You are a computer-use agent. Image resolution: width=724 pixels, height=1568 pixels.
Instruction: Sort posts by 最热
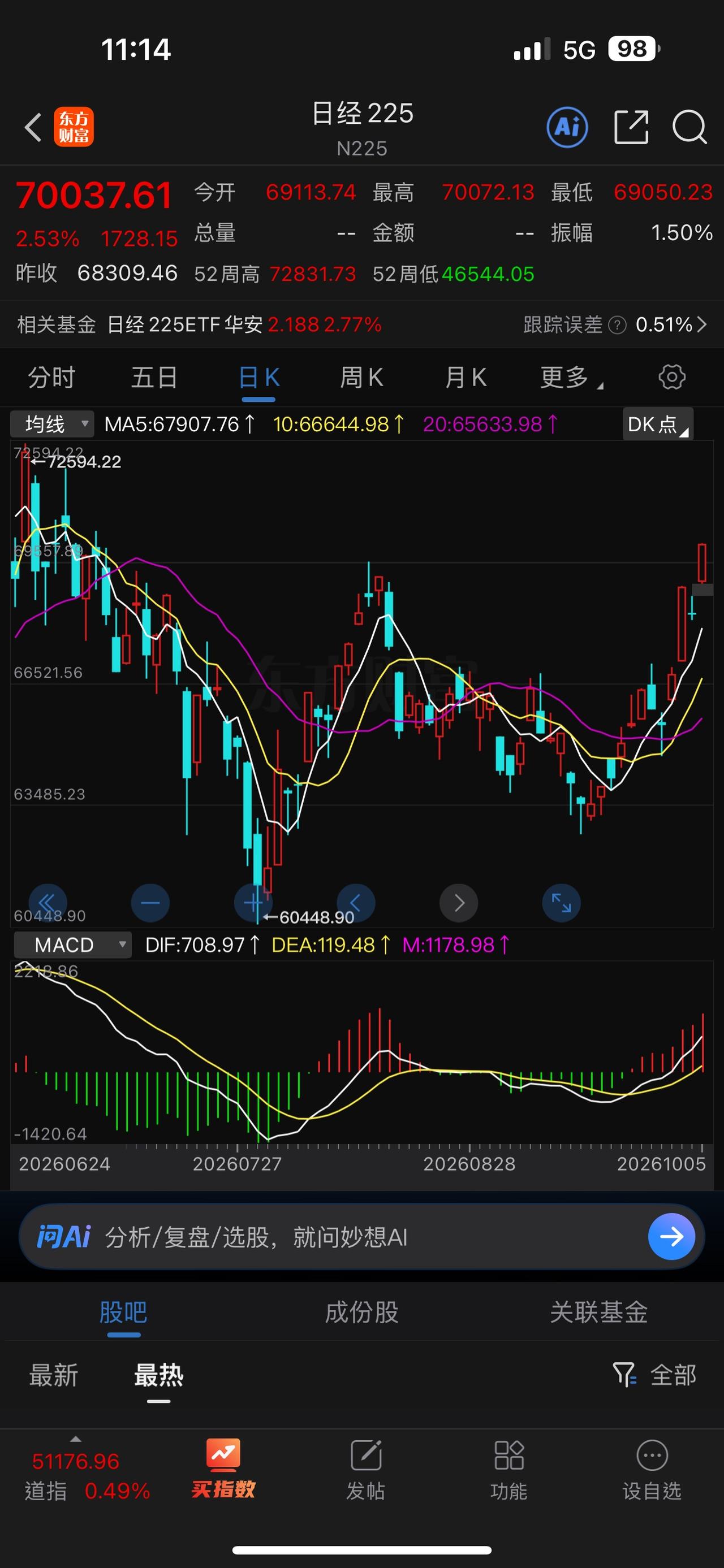point(158,1375)
